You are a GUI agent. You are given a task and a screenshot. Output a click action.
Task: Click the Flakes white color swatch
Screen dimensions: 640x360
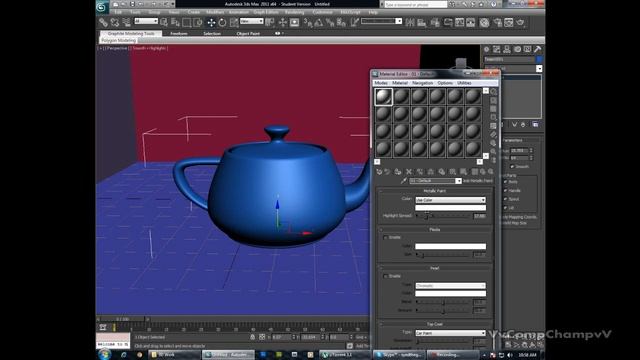coord(450,247)
